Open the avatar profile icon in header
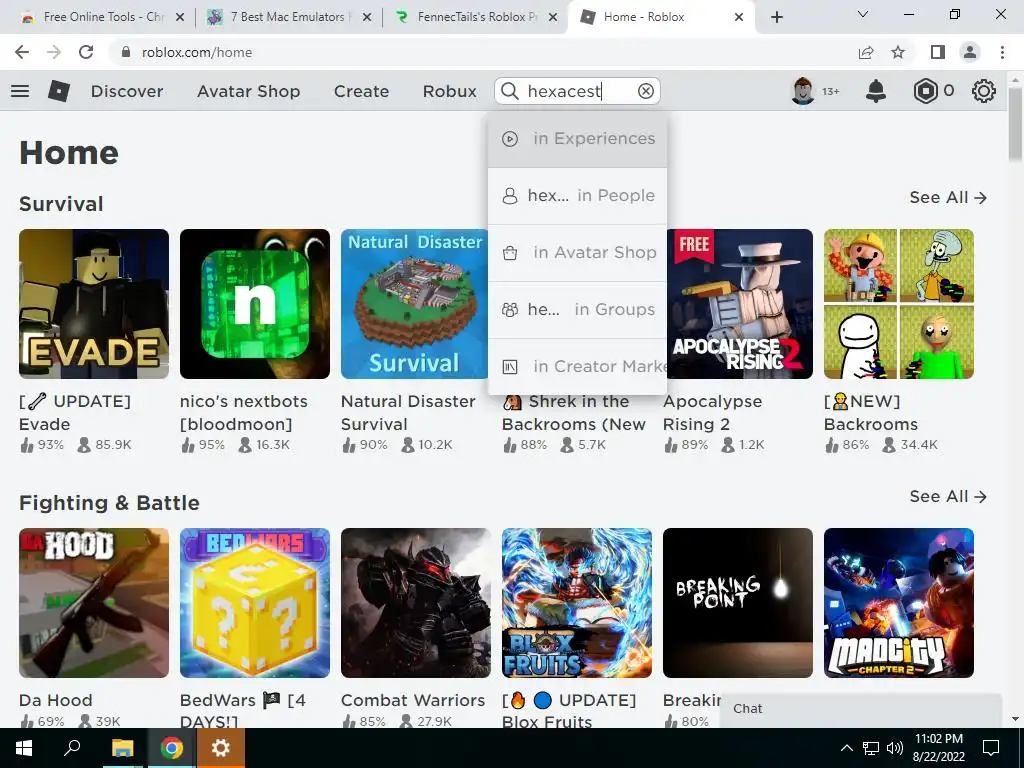 coord(803,91)
